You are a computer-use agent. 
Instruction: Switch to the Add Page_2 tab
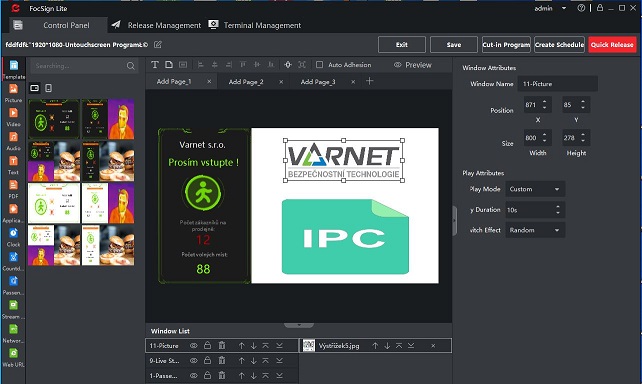(x=246, y=81)
